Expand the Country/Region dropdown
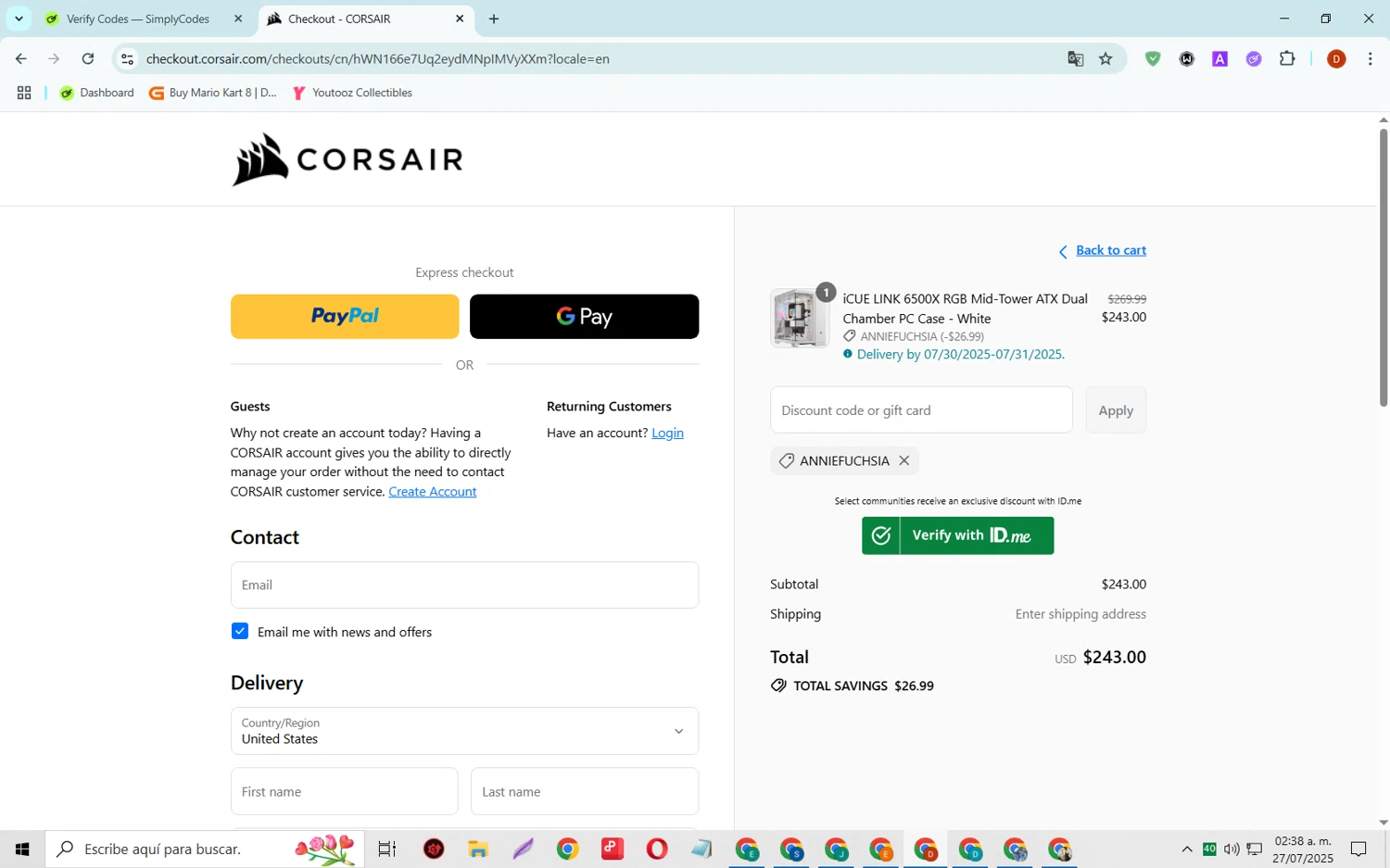1390x868 pixels. click(464, 730)
